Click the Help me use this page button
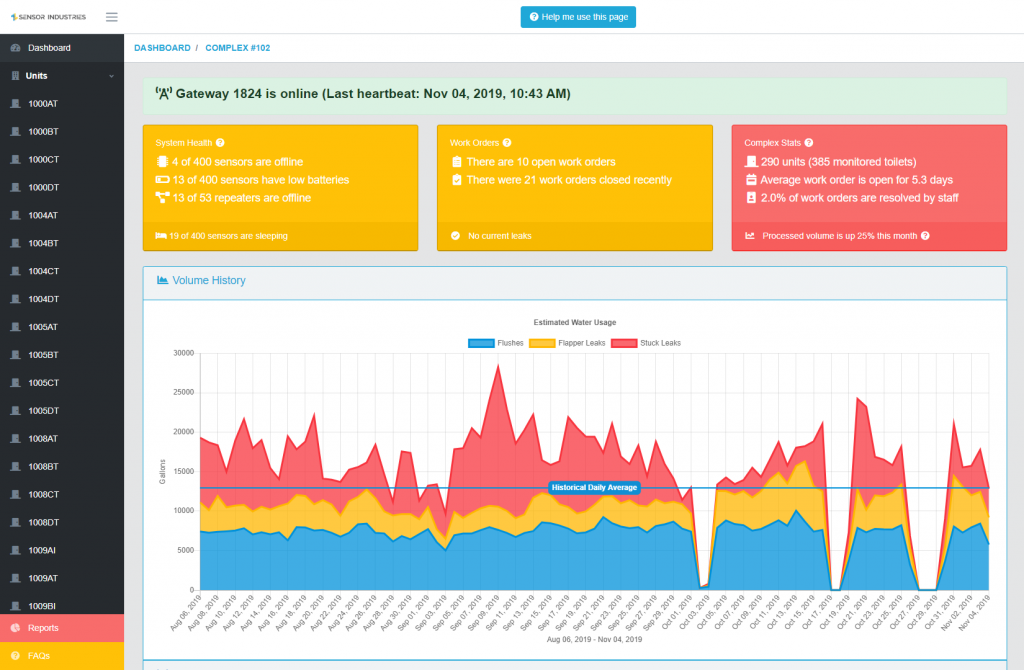 [578, 17]
